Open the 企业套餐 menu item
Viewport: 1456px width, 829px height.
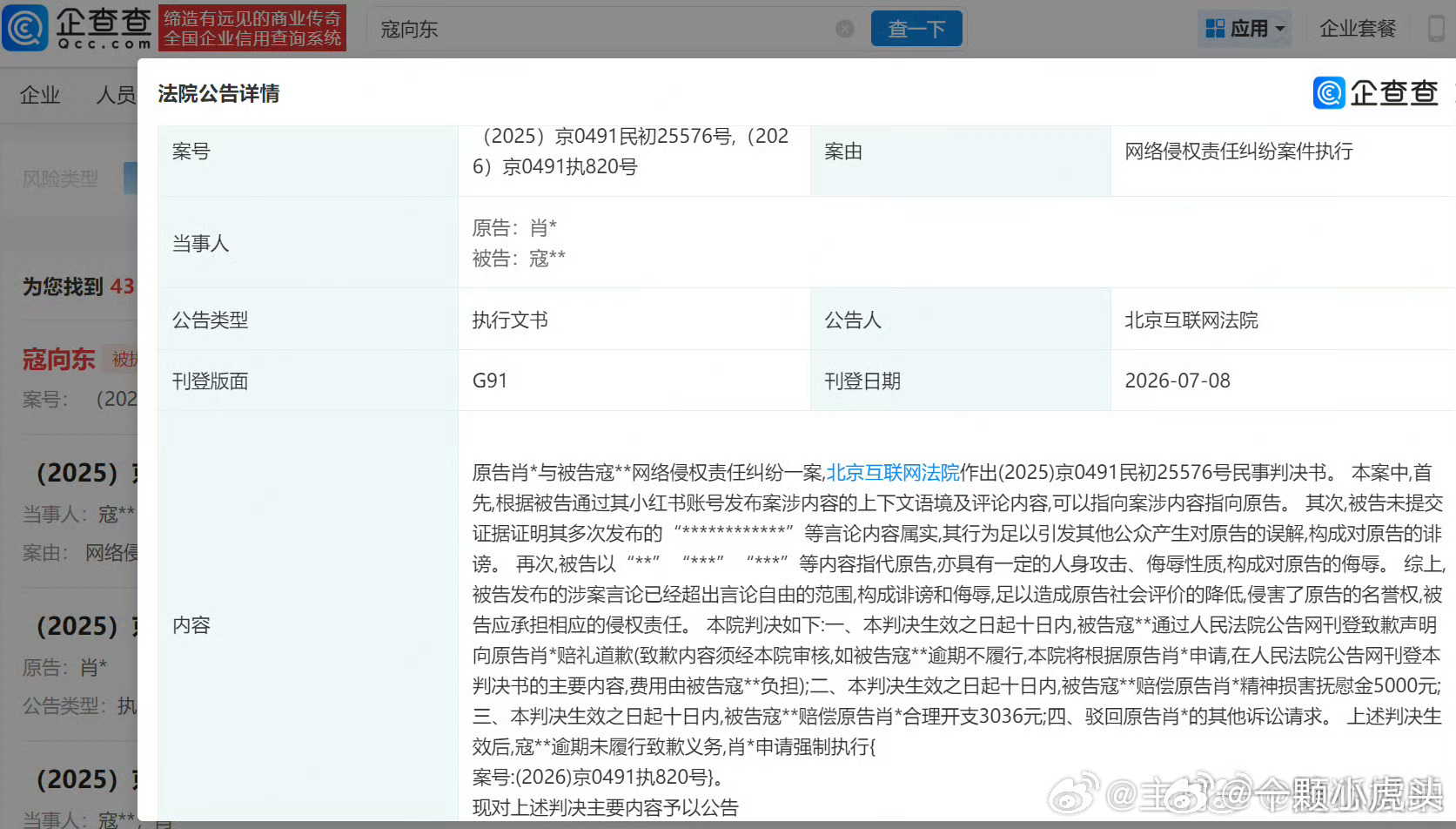tap(1358, 29)
